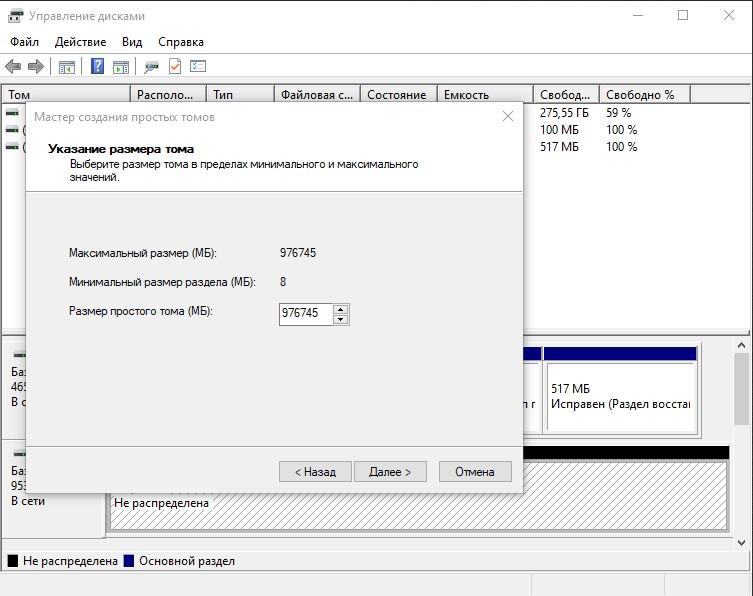The width and height of the screenshot is (753, 596).
Task: Sort by the Свободно % column header
Action: pos(644,95)
